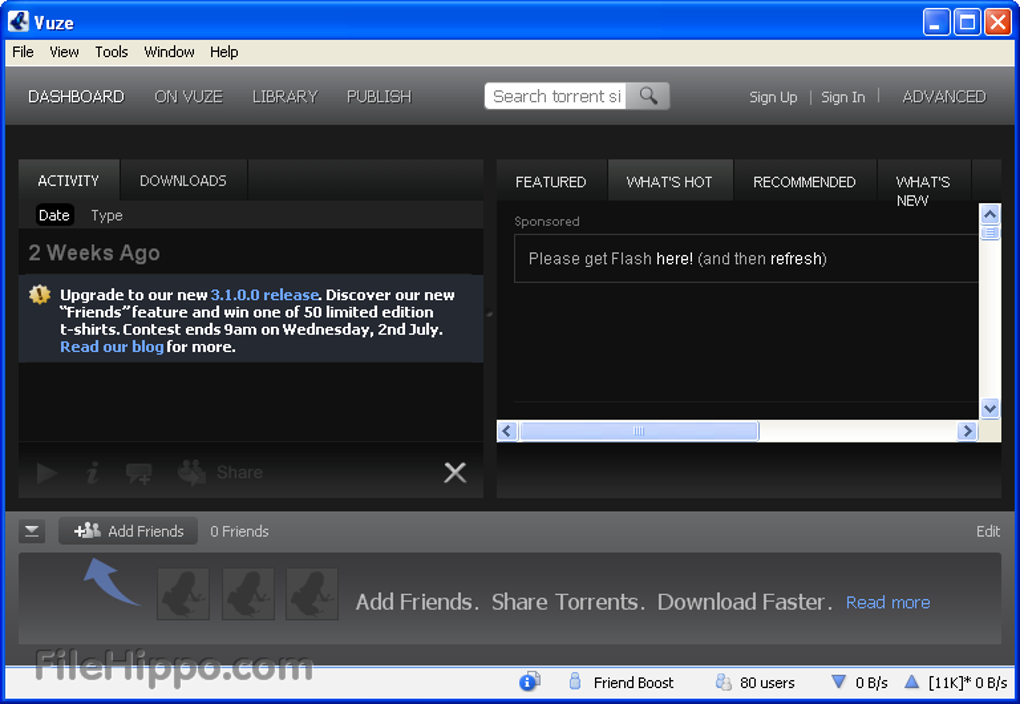Open the Tools menu
The width and height of the screenshot is (1020, 704).
pyautogui.click(x=111, y=52)
